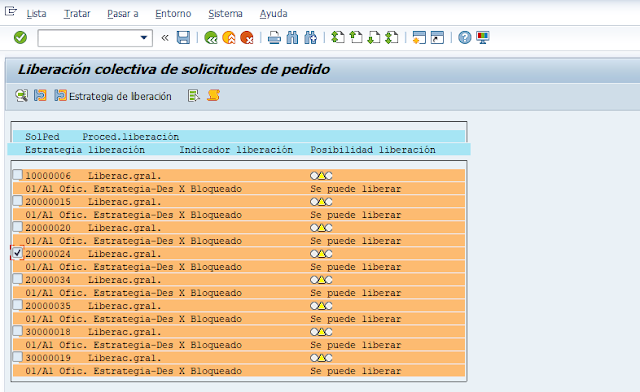Click the double-chevron collapse command field icon
Viewport: 640px width, 392px height.
click(x=165, y=38)
